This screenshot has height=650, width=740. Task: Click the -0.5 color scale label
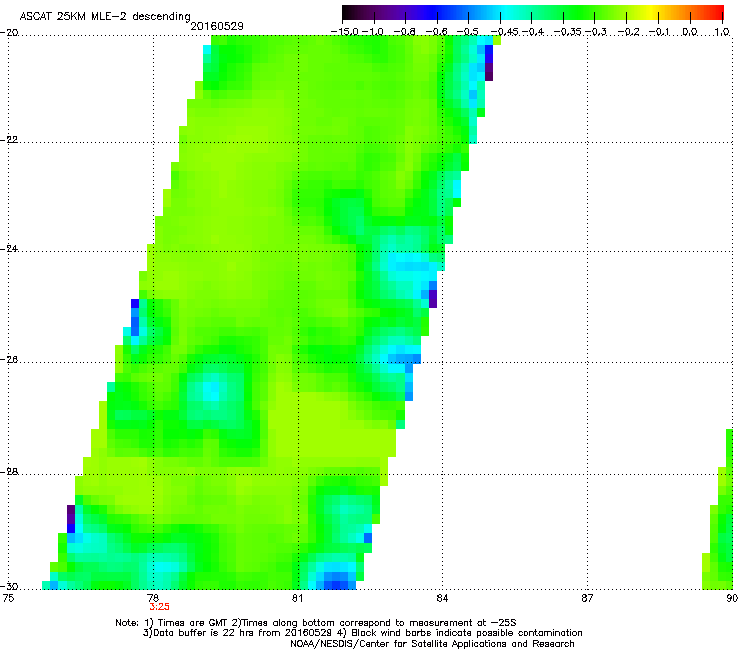click(467, 32)
